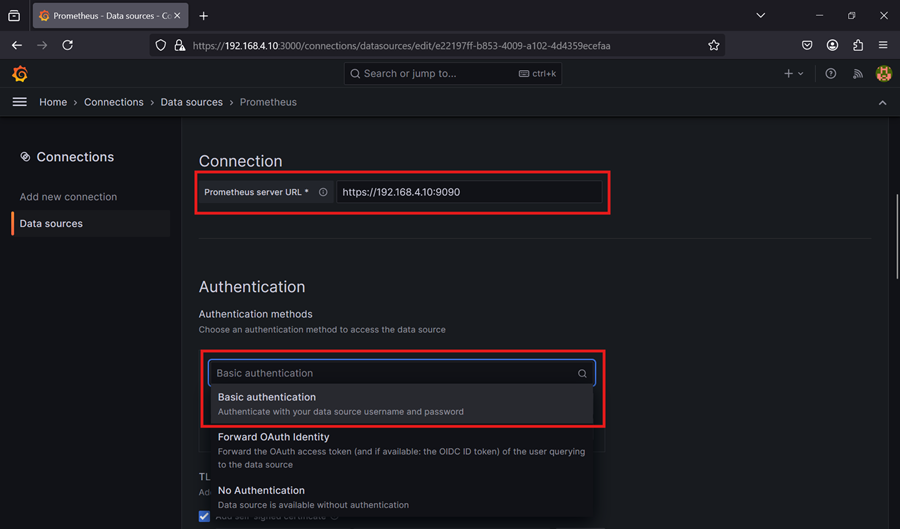Open the Pocket save icon

807,45
